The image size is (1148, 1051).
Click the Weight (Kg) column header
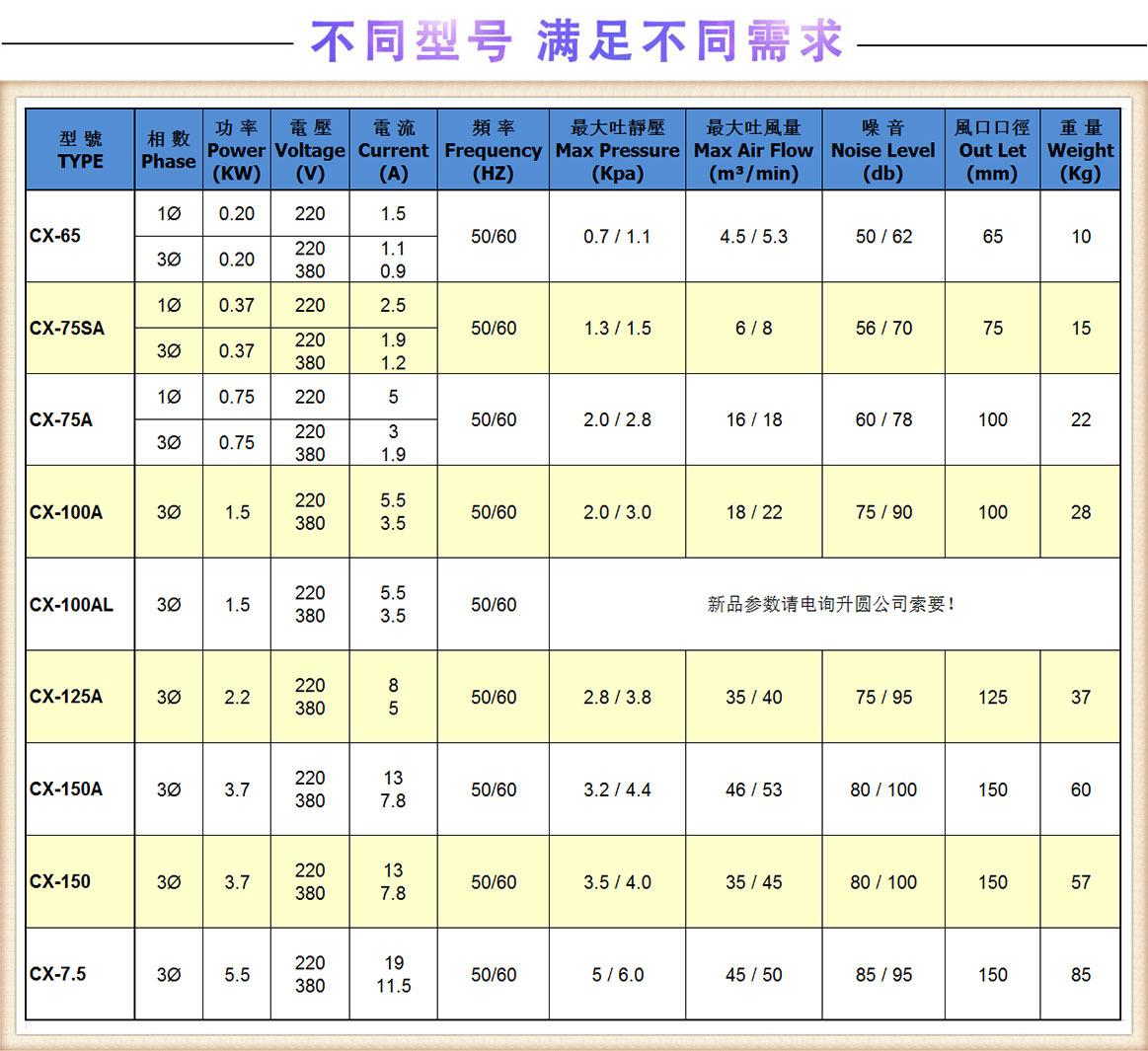click(1080, 149)
